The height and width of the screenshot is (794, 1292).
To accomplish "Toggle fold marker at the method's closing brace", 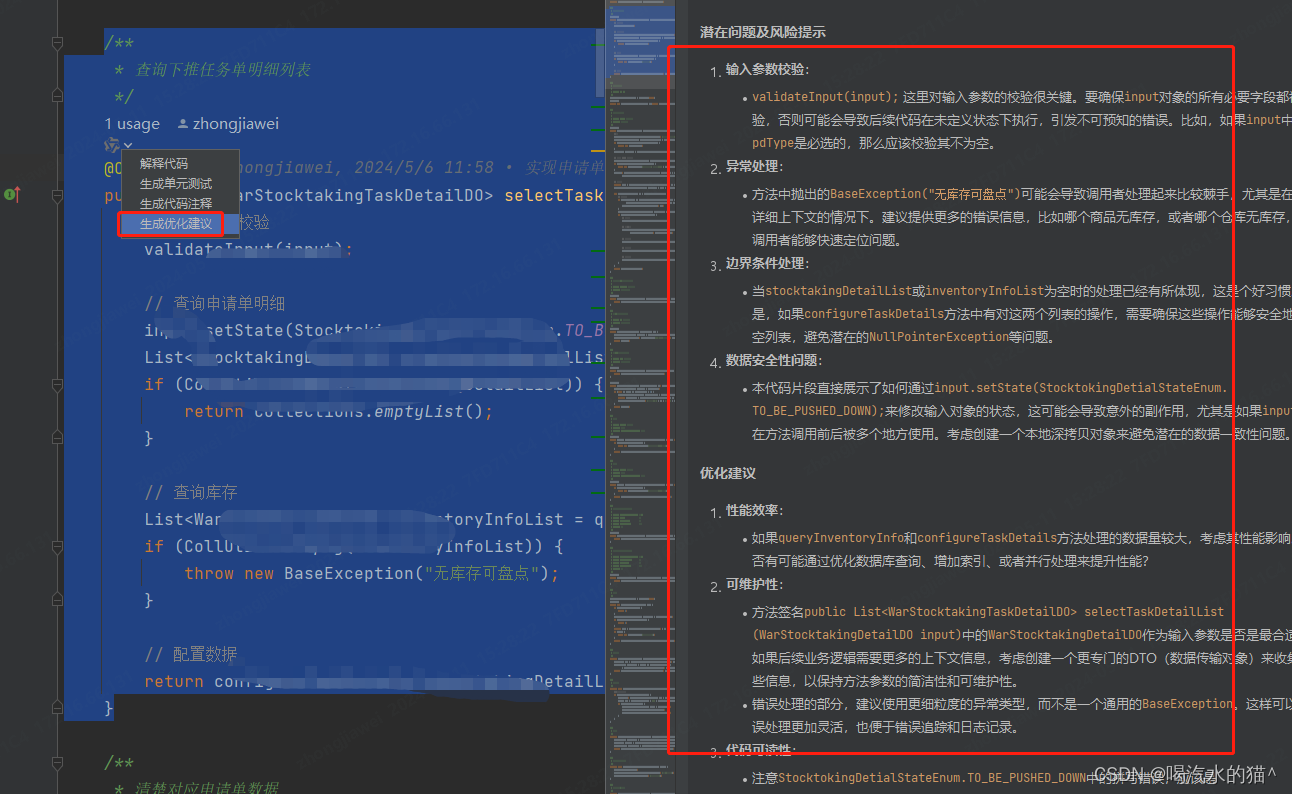I will 57,708.
